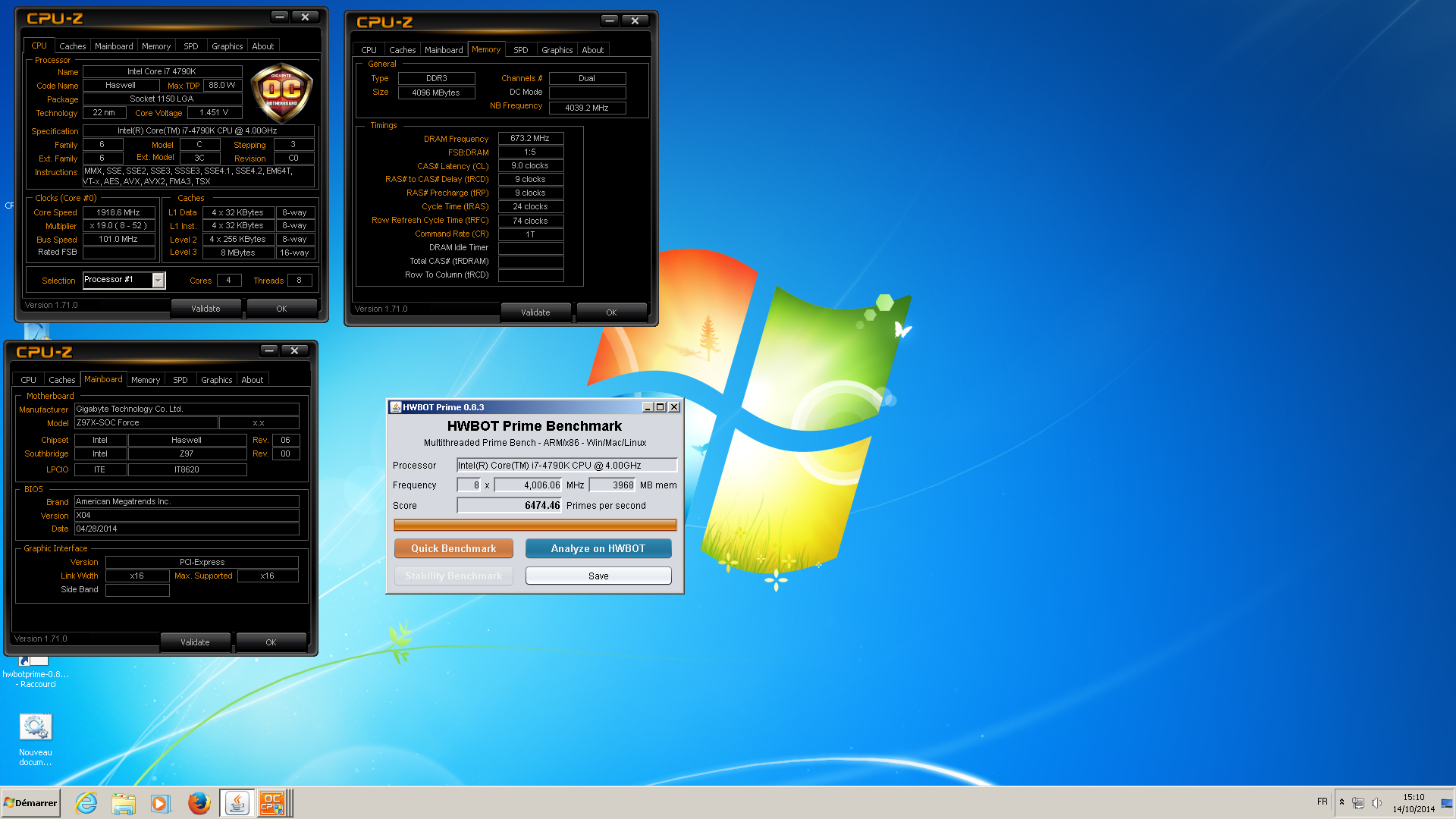Launch Windows Media Player from taskbar

[x=160, y=802]
